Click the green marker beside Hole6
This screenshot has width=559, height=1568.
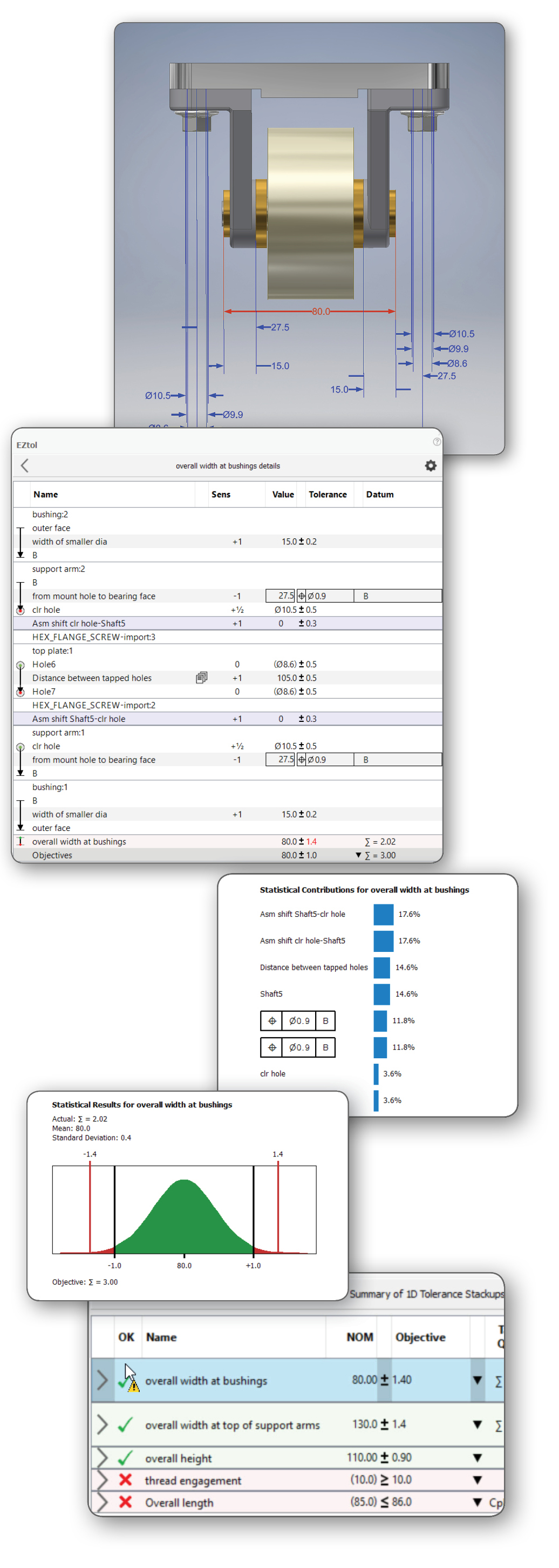click(20, 665)
